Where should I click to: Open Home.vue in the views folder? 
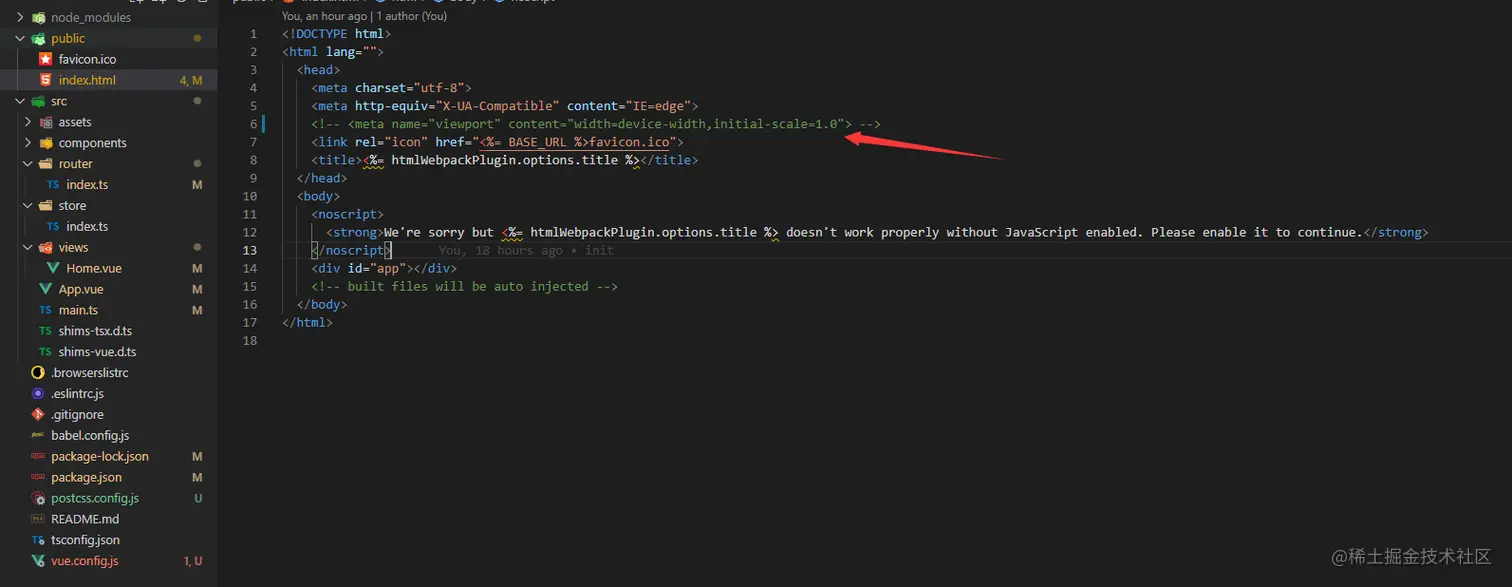(94, 269)
